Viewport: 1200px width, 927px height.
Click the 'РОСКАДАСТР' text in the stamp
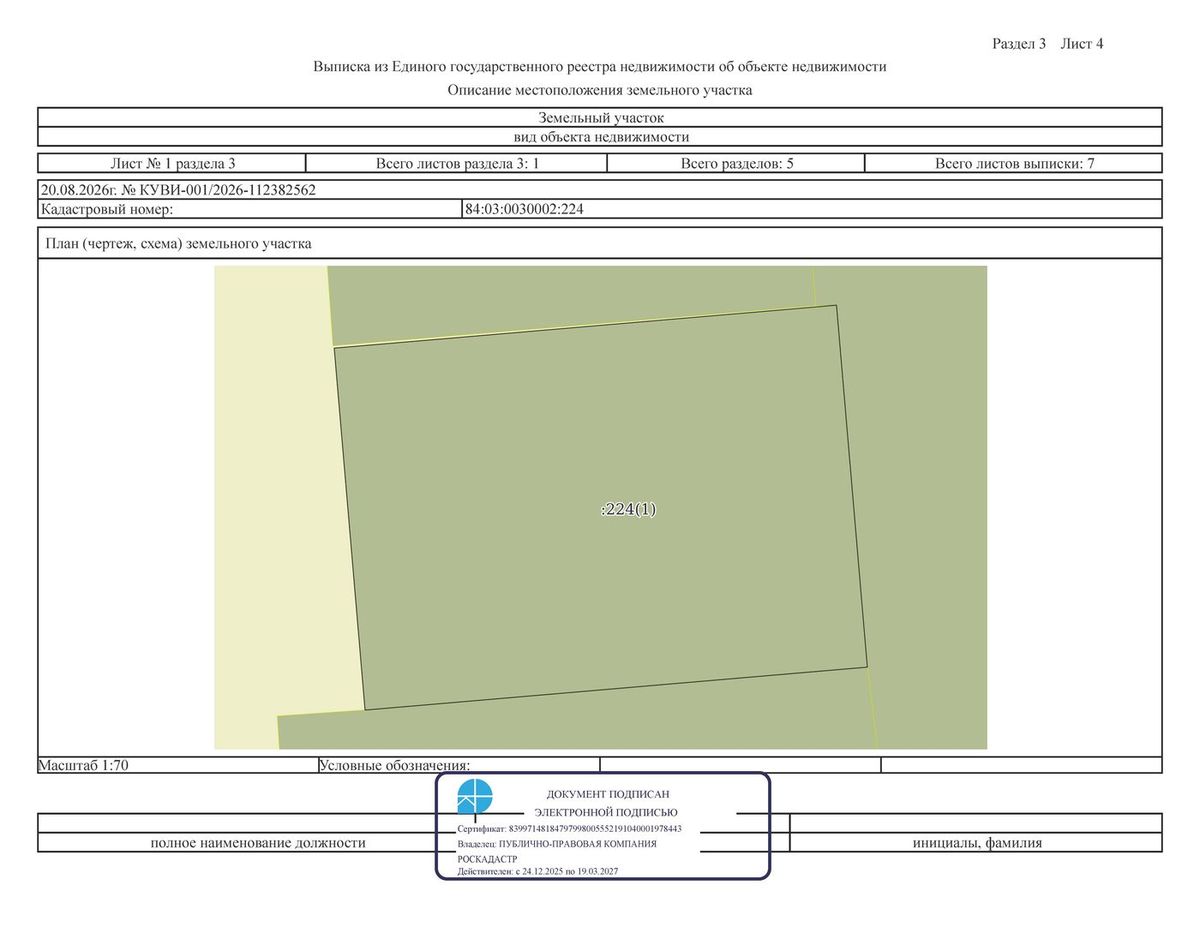[x=487, y=859]
